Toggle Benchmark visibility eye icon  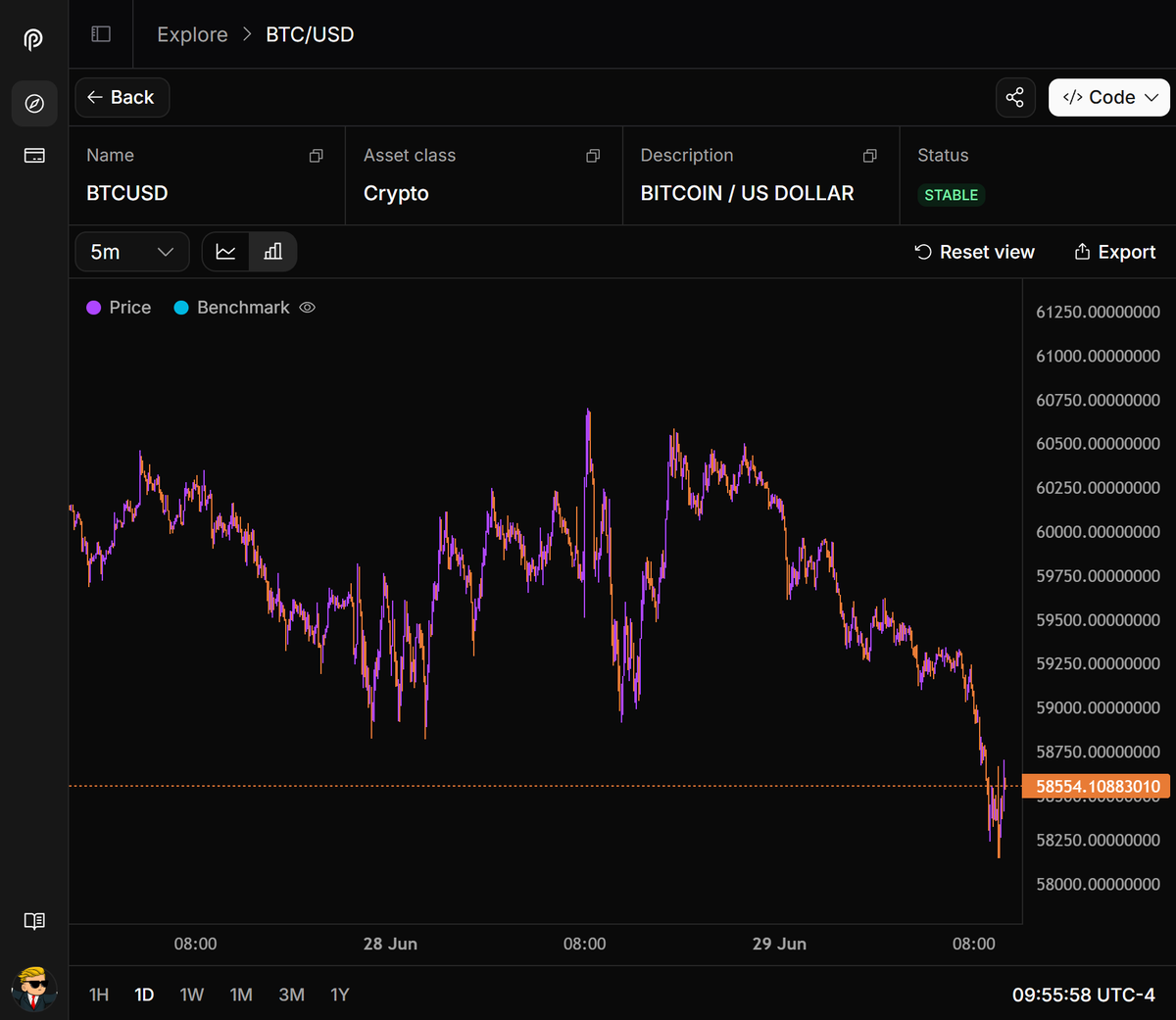(307, 308)
